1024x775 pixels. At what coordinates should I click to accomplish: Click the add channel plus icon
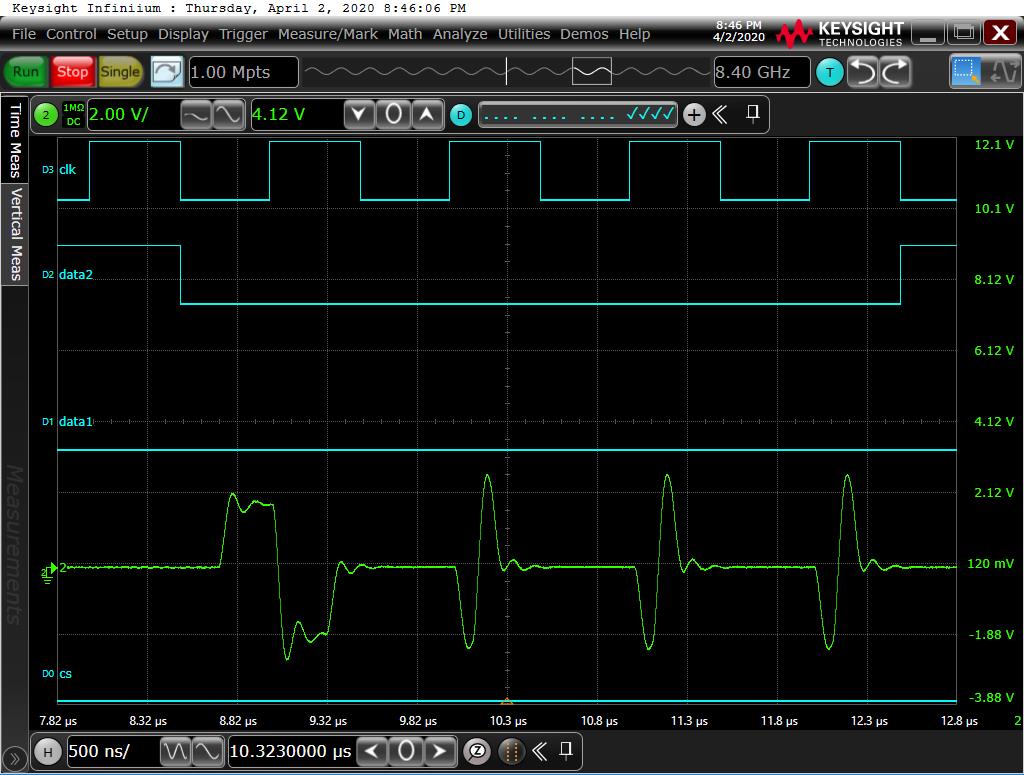click(694, 115)
